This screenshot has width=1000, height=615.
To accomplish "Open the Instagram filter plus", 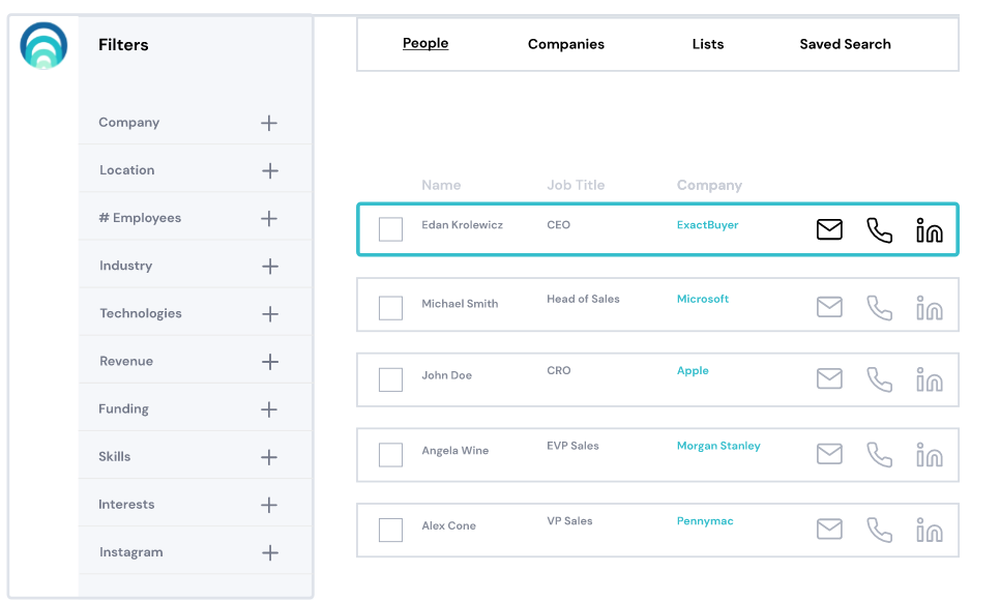I will coord(270,552).
